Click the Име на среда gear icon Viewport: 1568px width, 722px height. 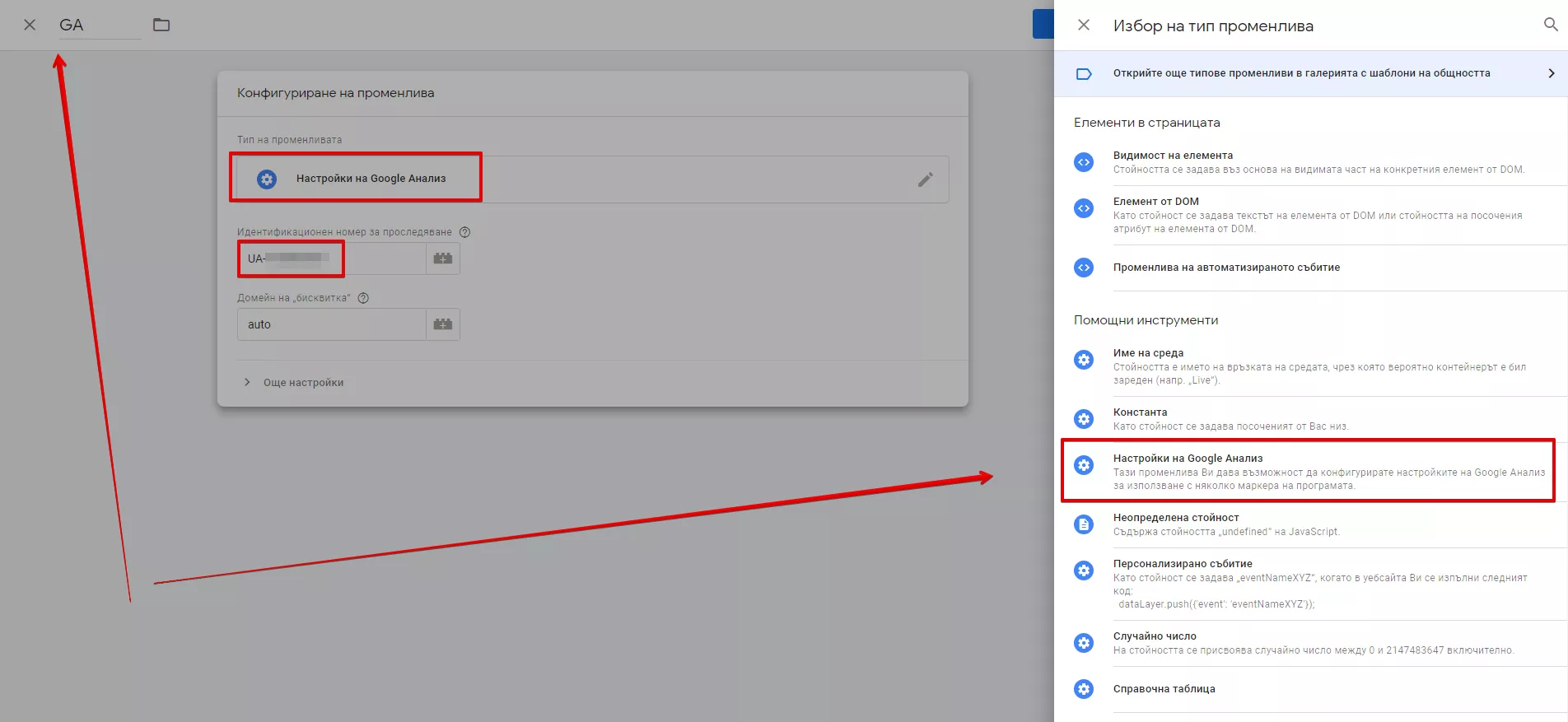[1084, 360]
